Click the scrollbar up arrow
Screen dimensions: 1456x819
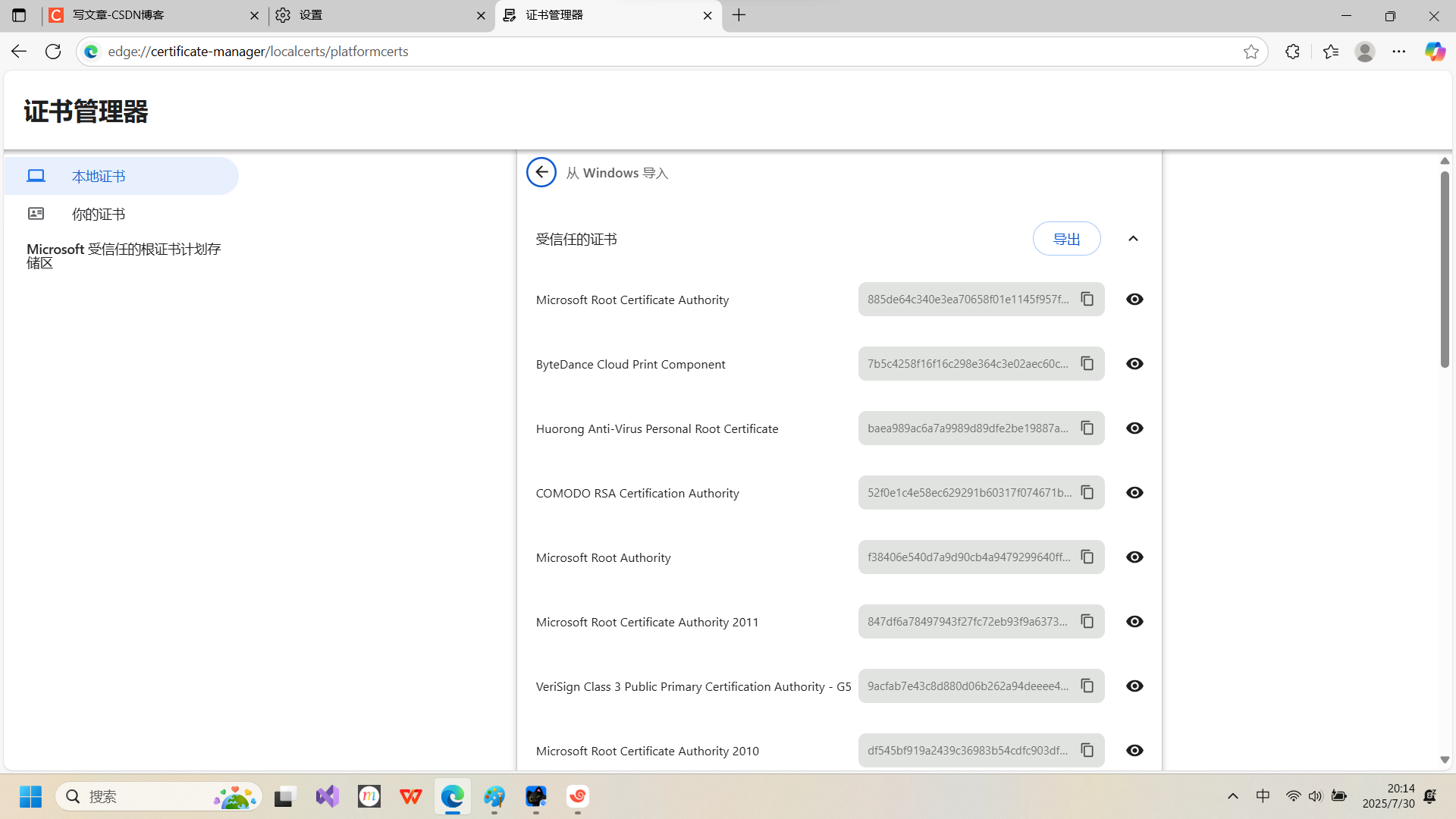pyautogui.click(x=1445, y=161)
